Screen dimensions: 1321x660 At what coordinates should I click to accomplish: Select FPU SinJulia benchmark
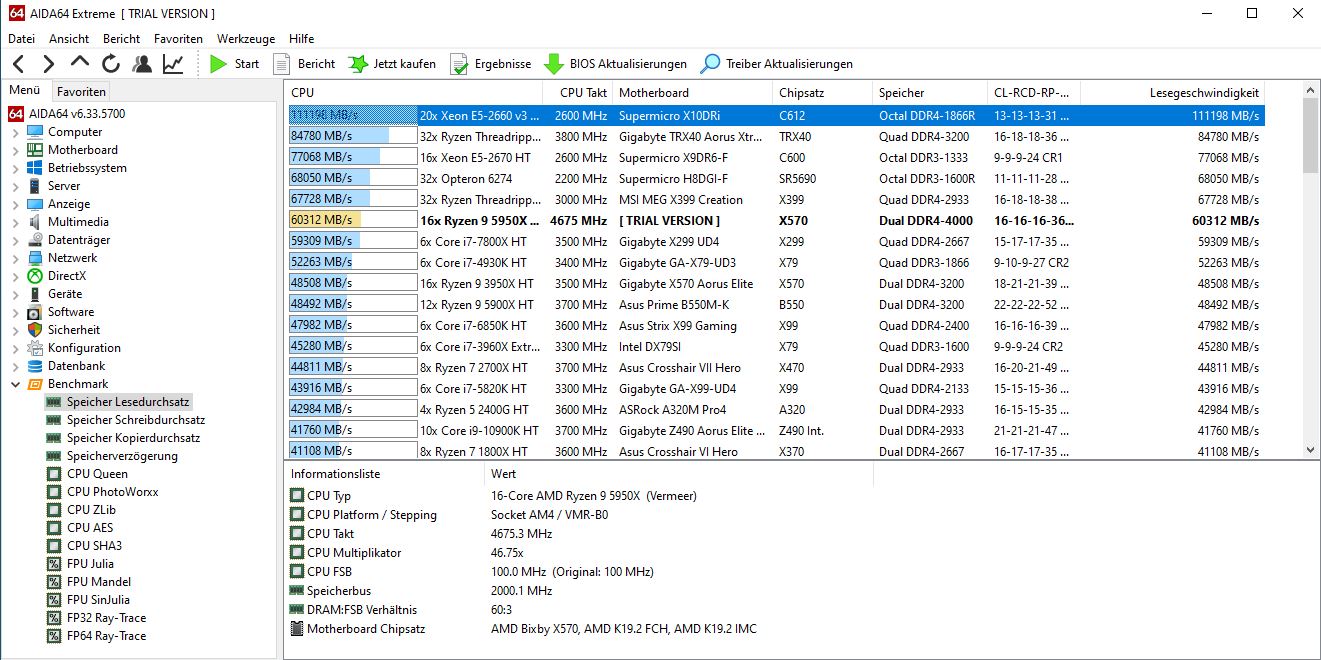coord(97,600)
